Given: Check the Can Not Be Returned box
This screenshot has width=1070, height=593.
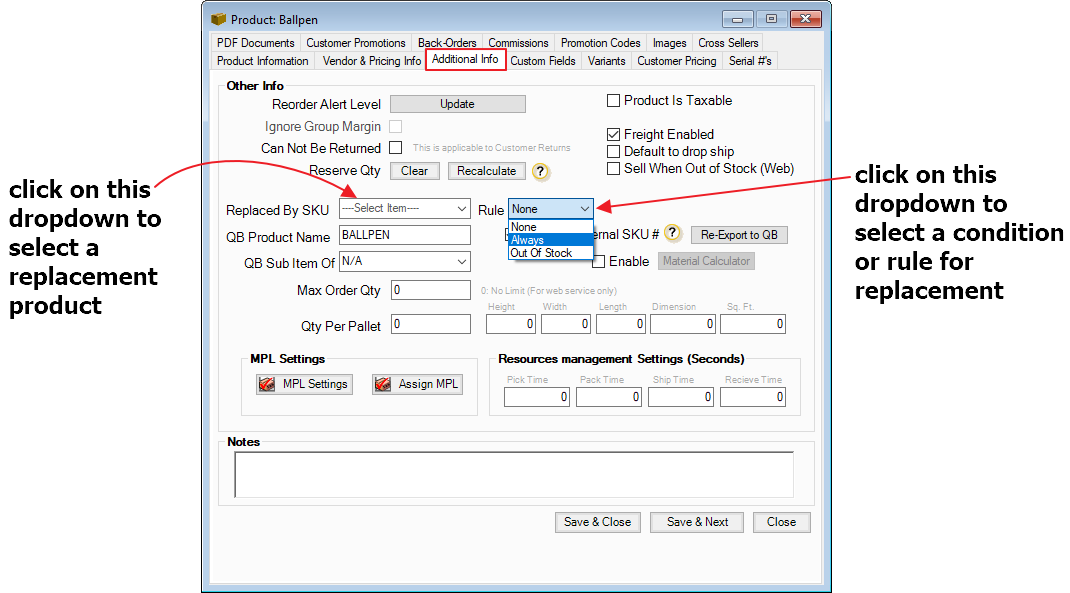Looking at the screenshot, I should click(x=395, y=148).
